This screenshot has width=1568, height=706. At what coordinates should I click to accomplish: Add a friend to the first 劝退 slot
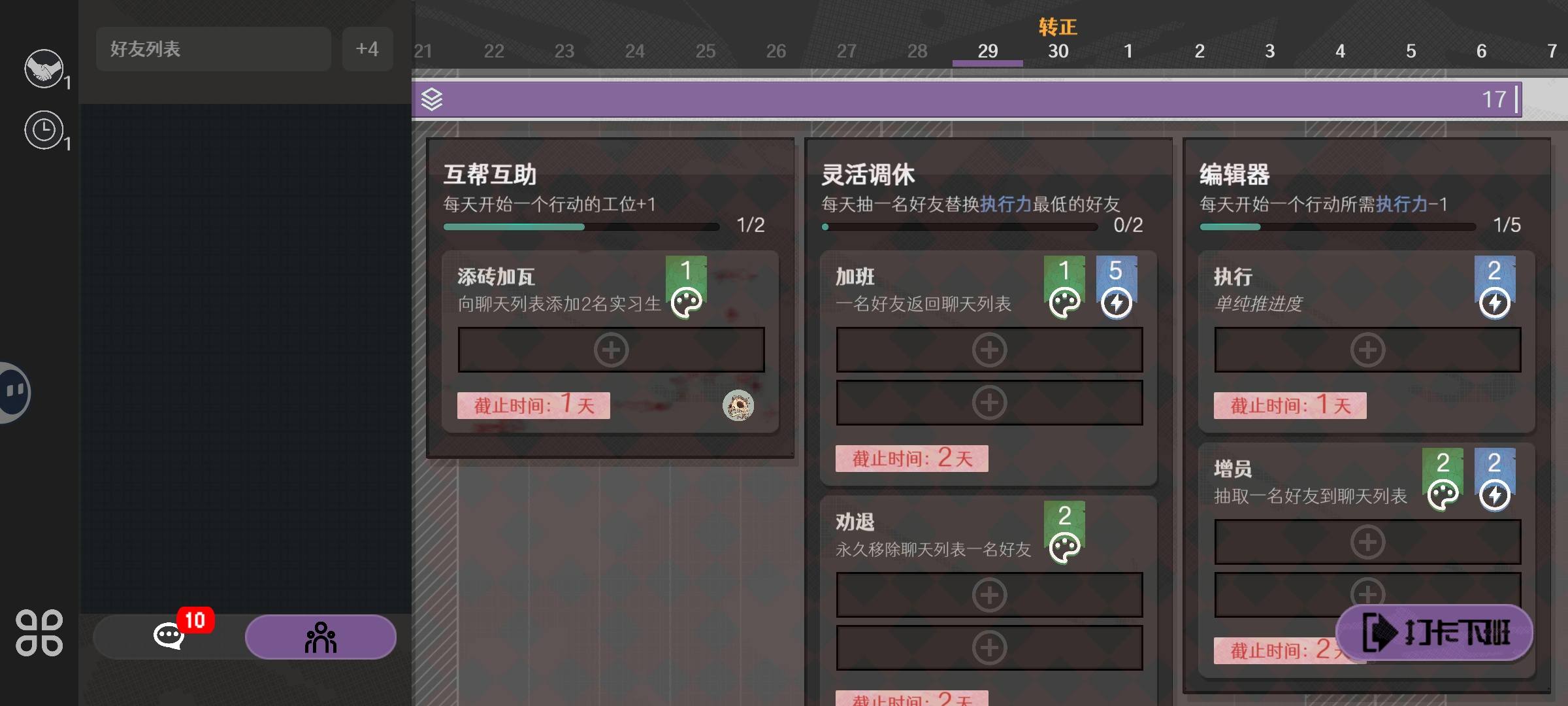(989, 595)
